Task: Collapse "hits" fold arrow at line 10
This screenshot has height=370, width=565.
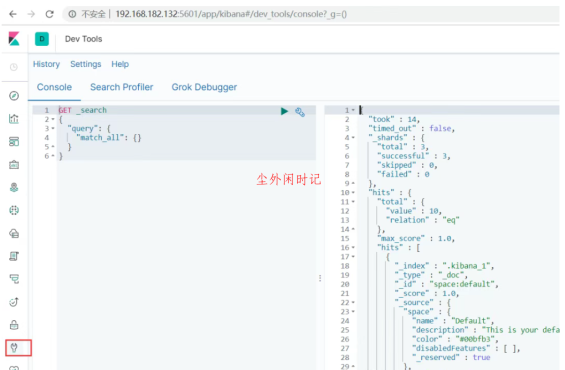Action: coord(353,193)
